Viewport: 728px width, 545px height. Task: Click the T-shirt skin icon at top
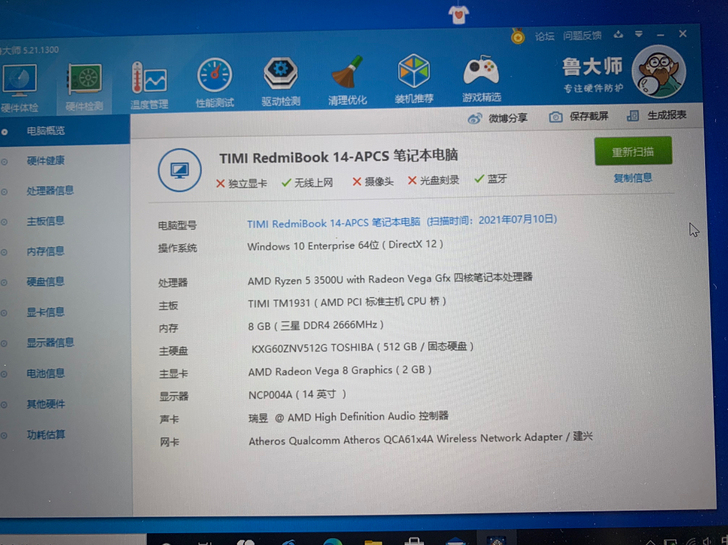(x=459, y=14)
